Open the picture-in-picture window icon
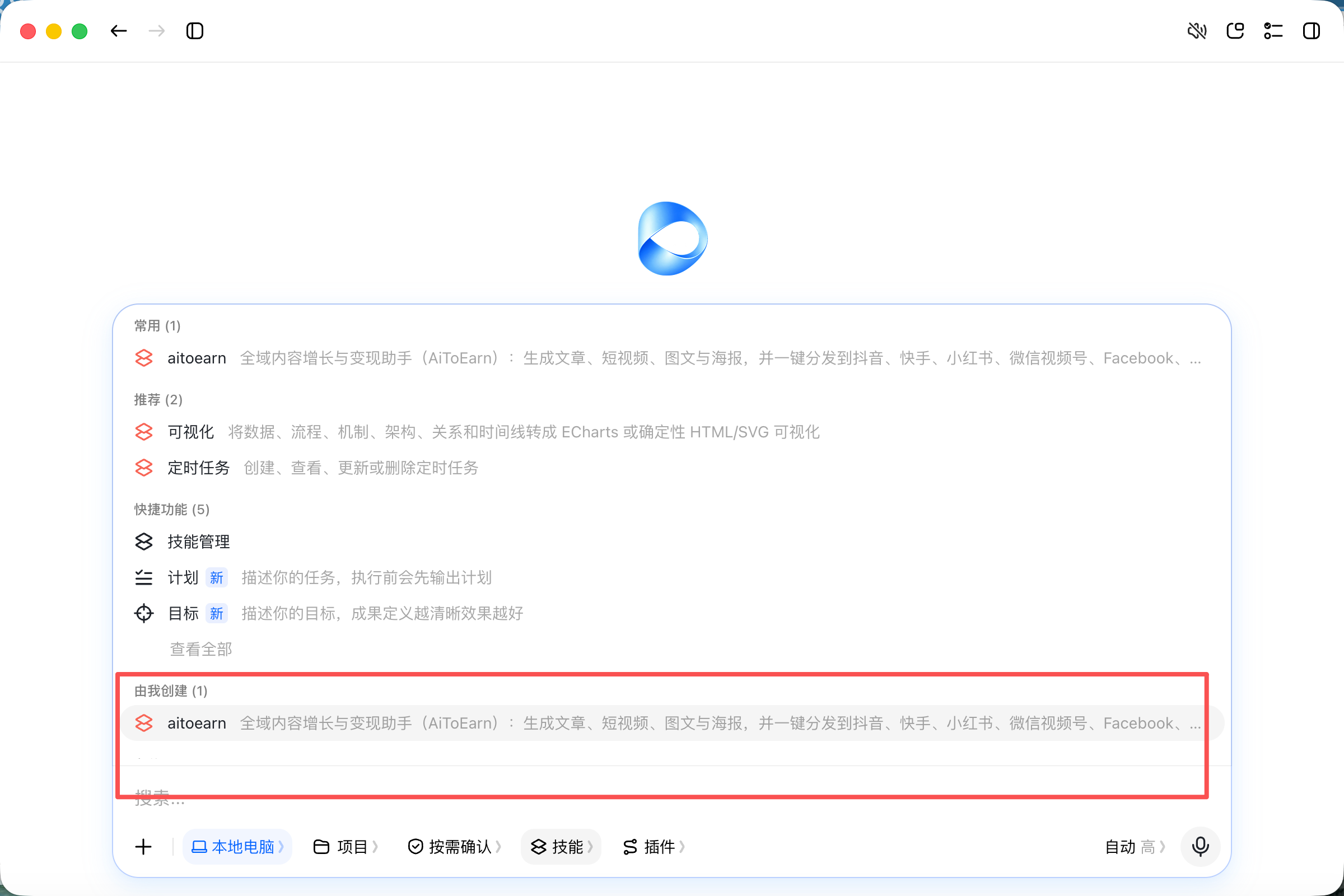The image size is (1344, 896). pyautogui.click(x=1235, y=31)
